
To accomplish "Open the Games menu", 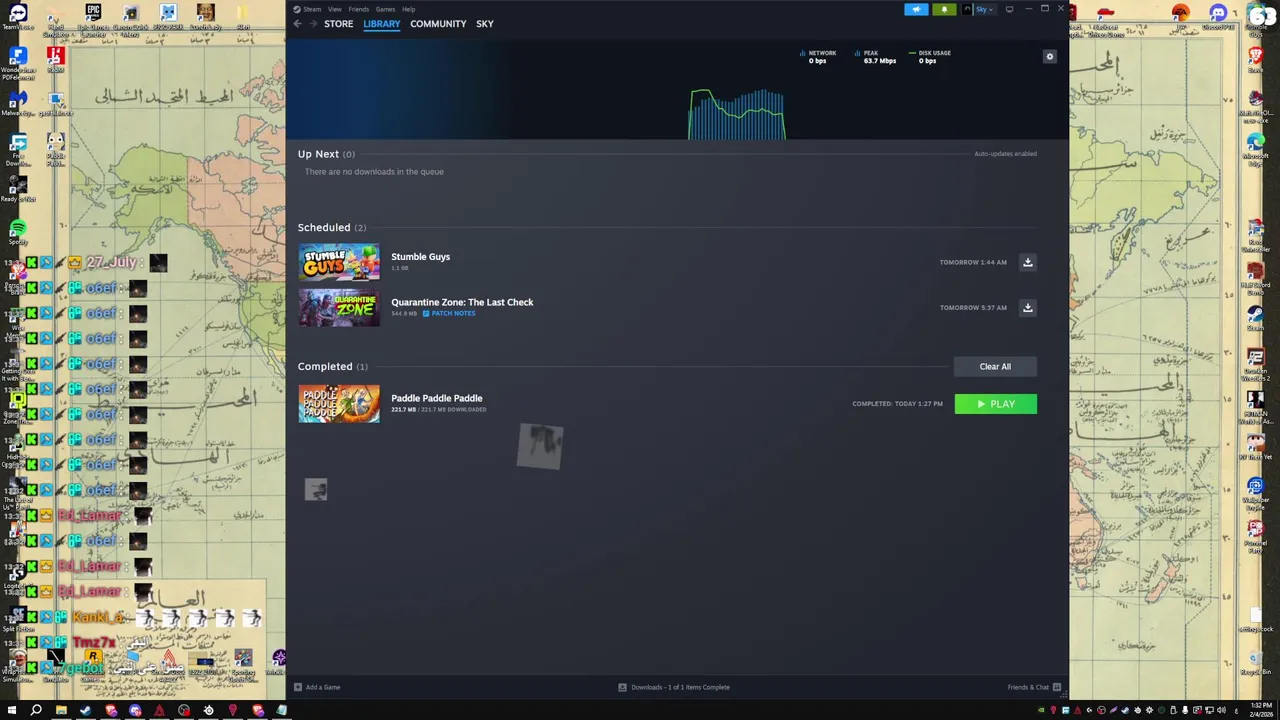I will [x=385, y=9].
